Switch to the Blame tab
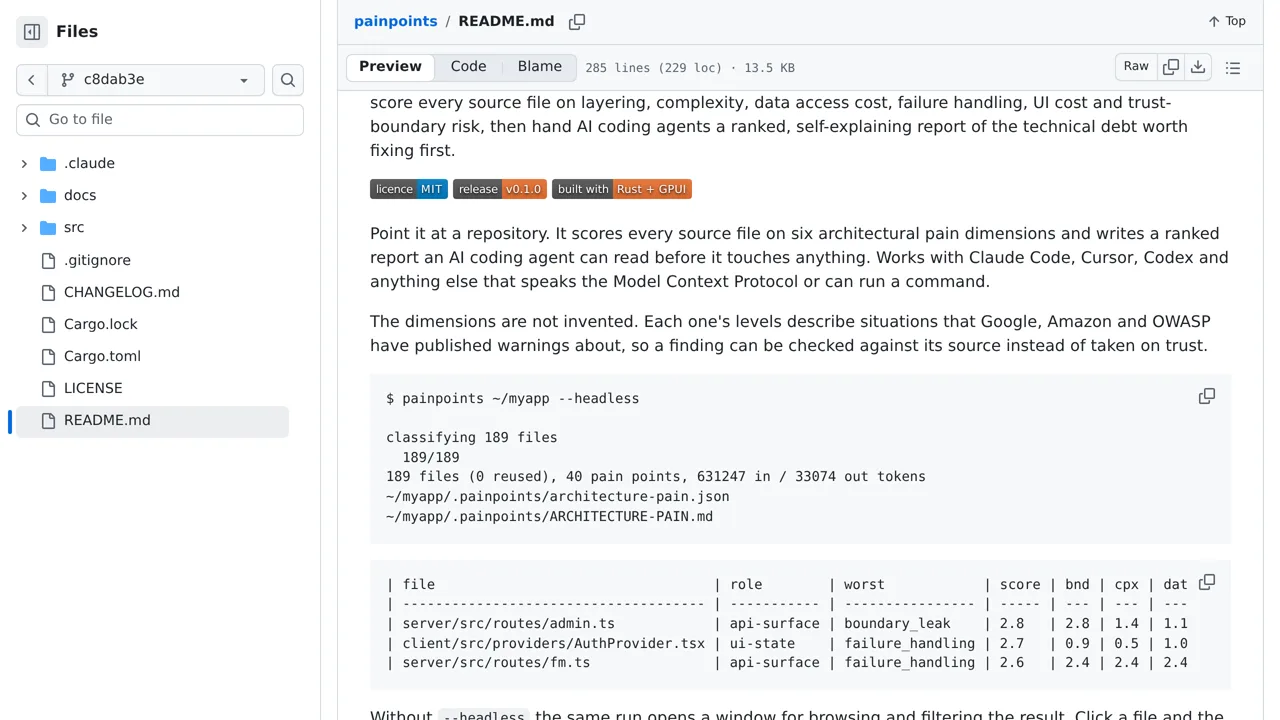1280x720 pixels. pyautogui.click(x=540, y=67)
